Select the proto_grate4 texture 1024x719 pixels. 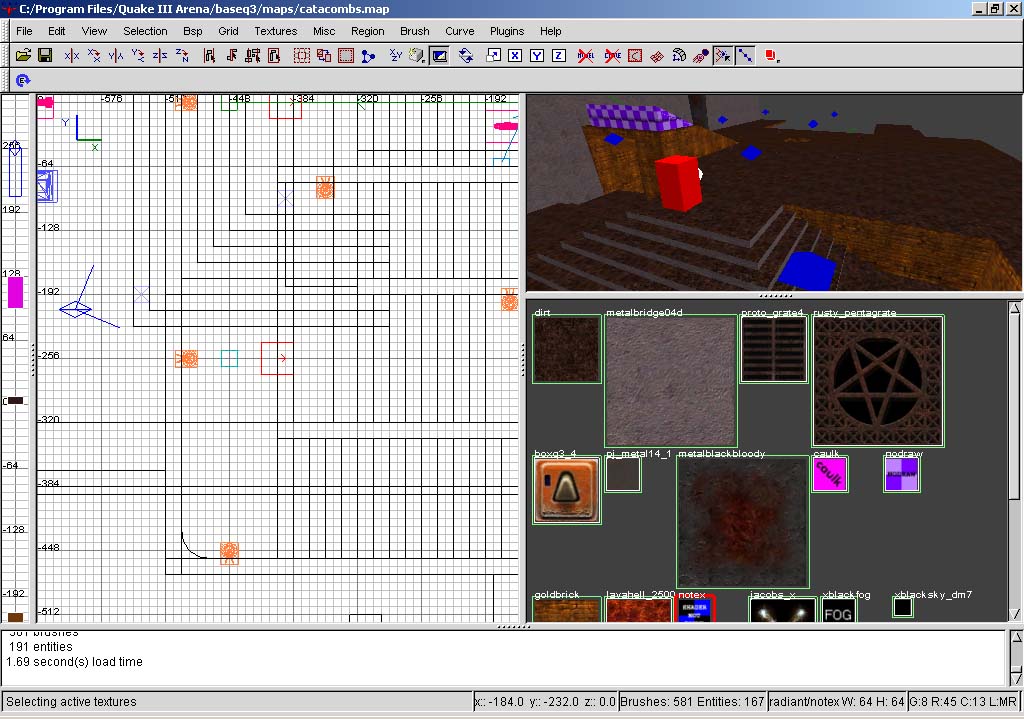click(774, 349)
